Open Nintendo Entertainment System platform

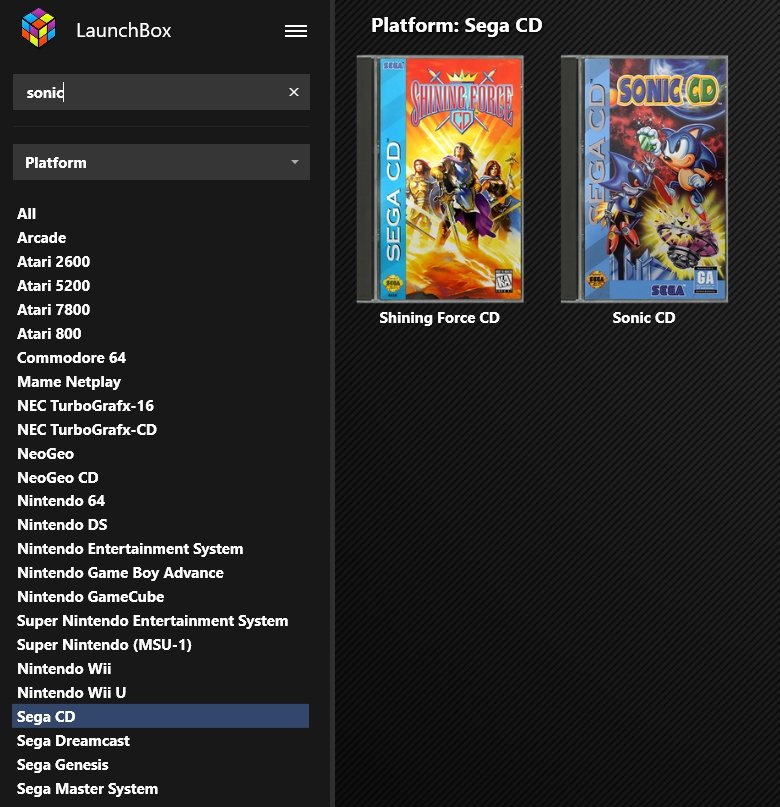130,549
